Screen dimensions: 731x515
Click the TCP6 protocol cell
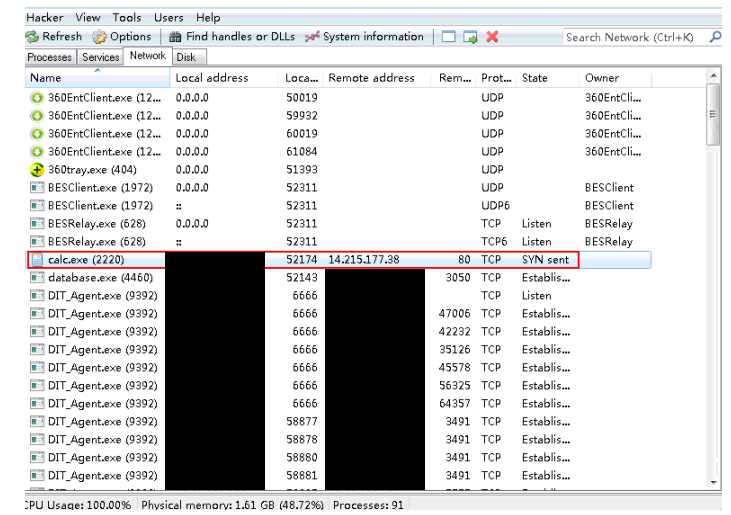tap(494, 242)
